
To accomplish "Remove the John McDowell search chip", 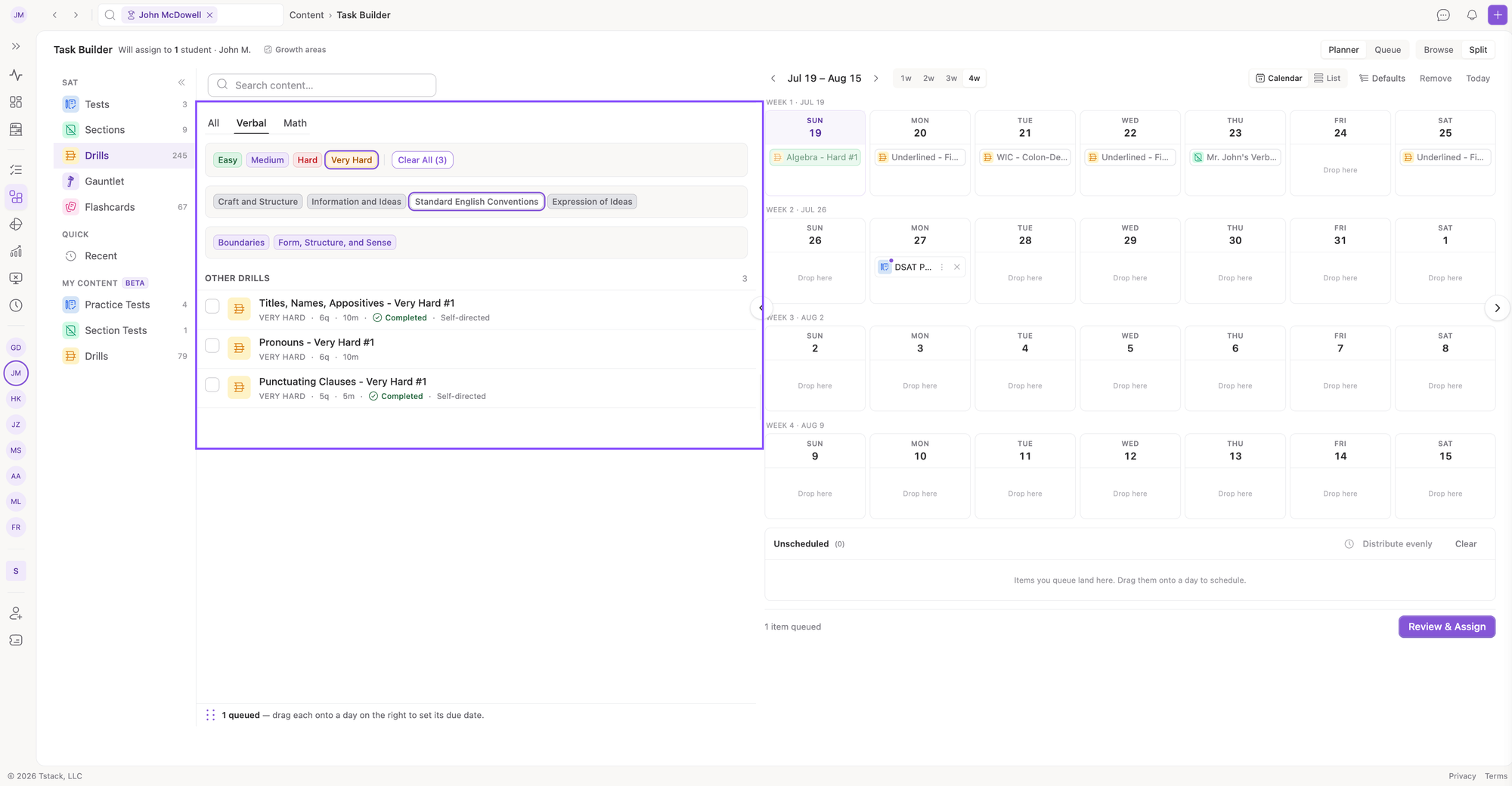I will point(210,15).
